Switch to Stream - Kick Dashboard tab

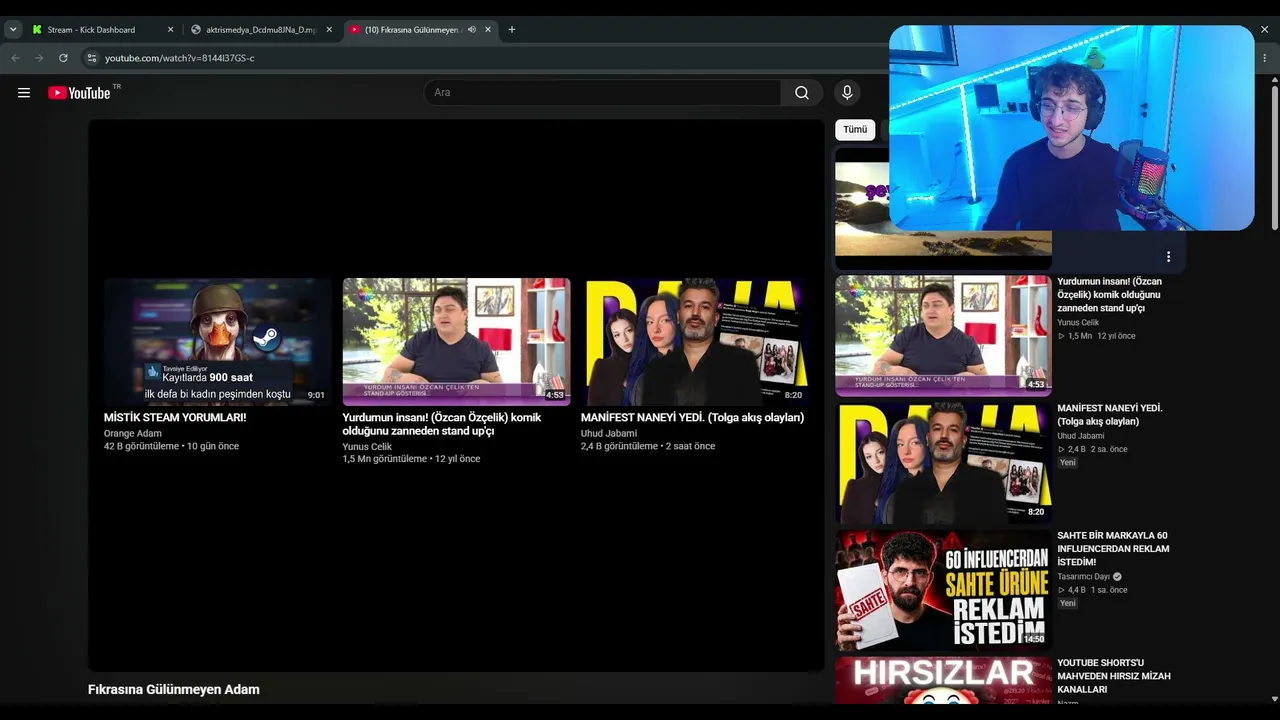103,30
